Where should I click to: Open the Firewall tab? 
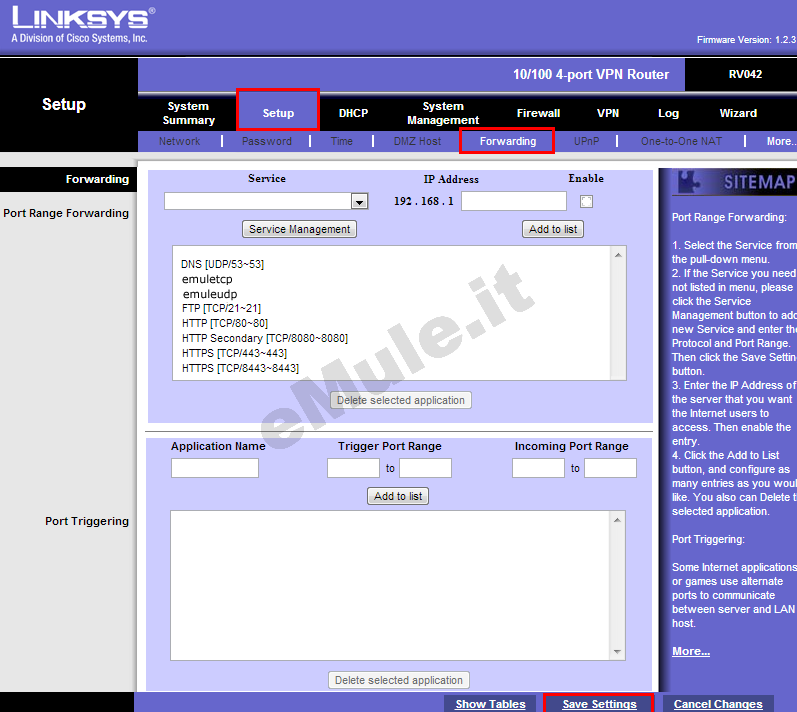click(x=538, y=113)
